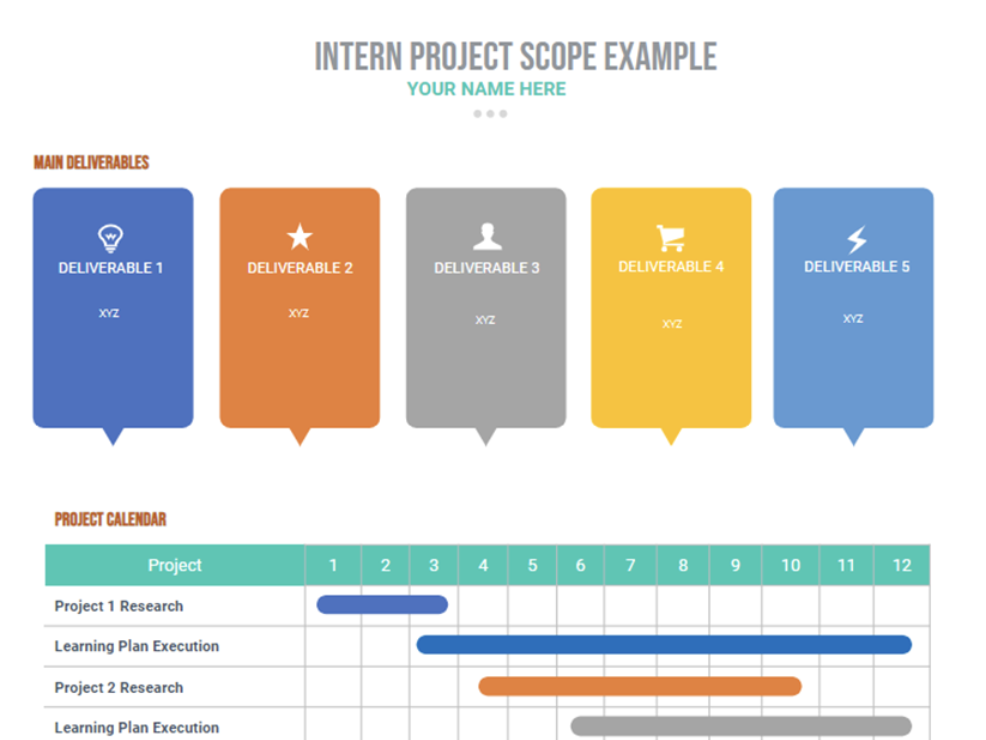Viewport: 986px width, 740px height.
Task: Click the orange Project 2 Research bar
Action: [640, 686]
